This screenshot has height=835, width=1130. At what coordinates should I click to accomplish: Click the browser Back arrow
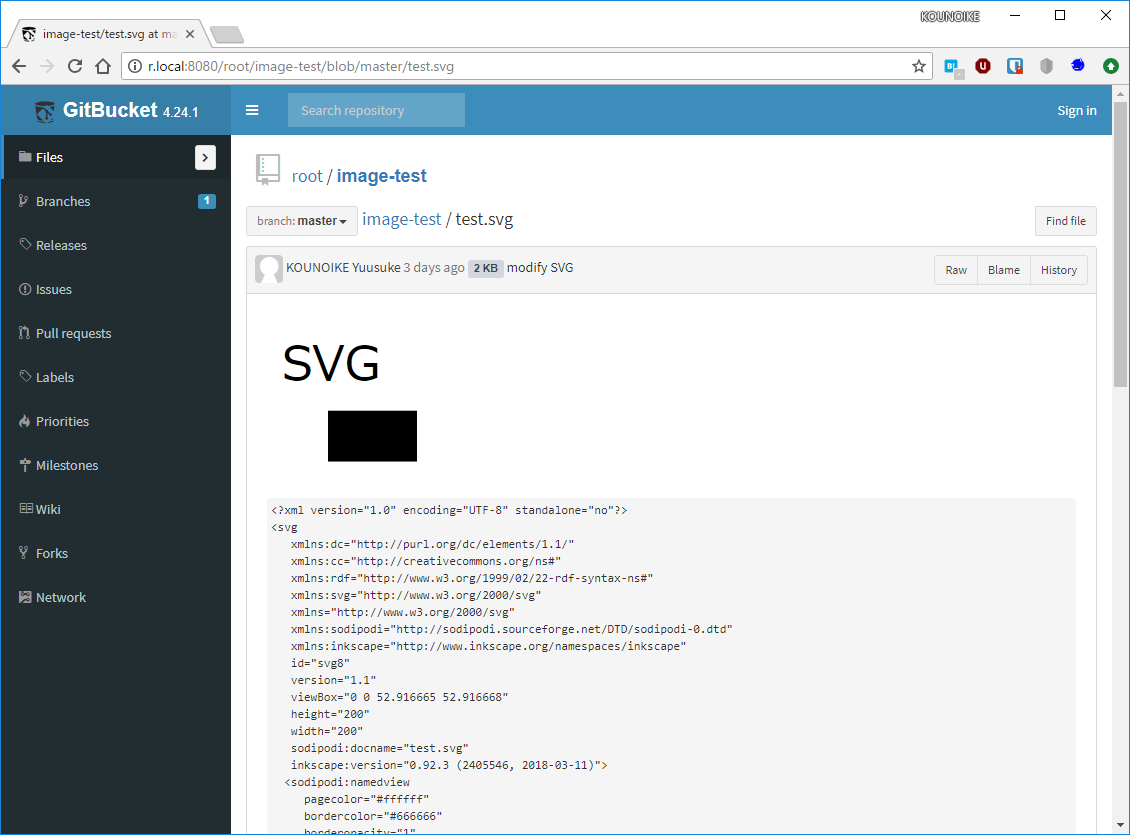pos(19,66)
